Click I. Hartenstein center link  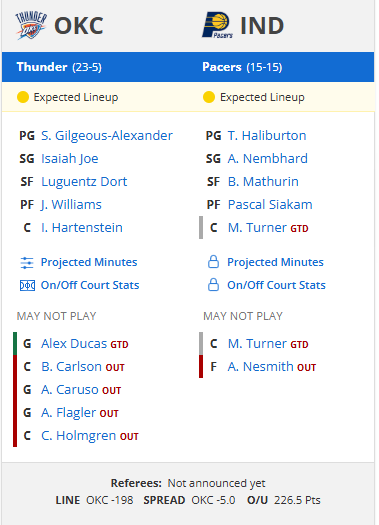(82, 228)
